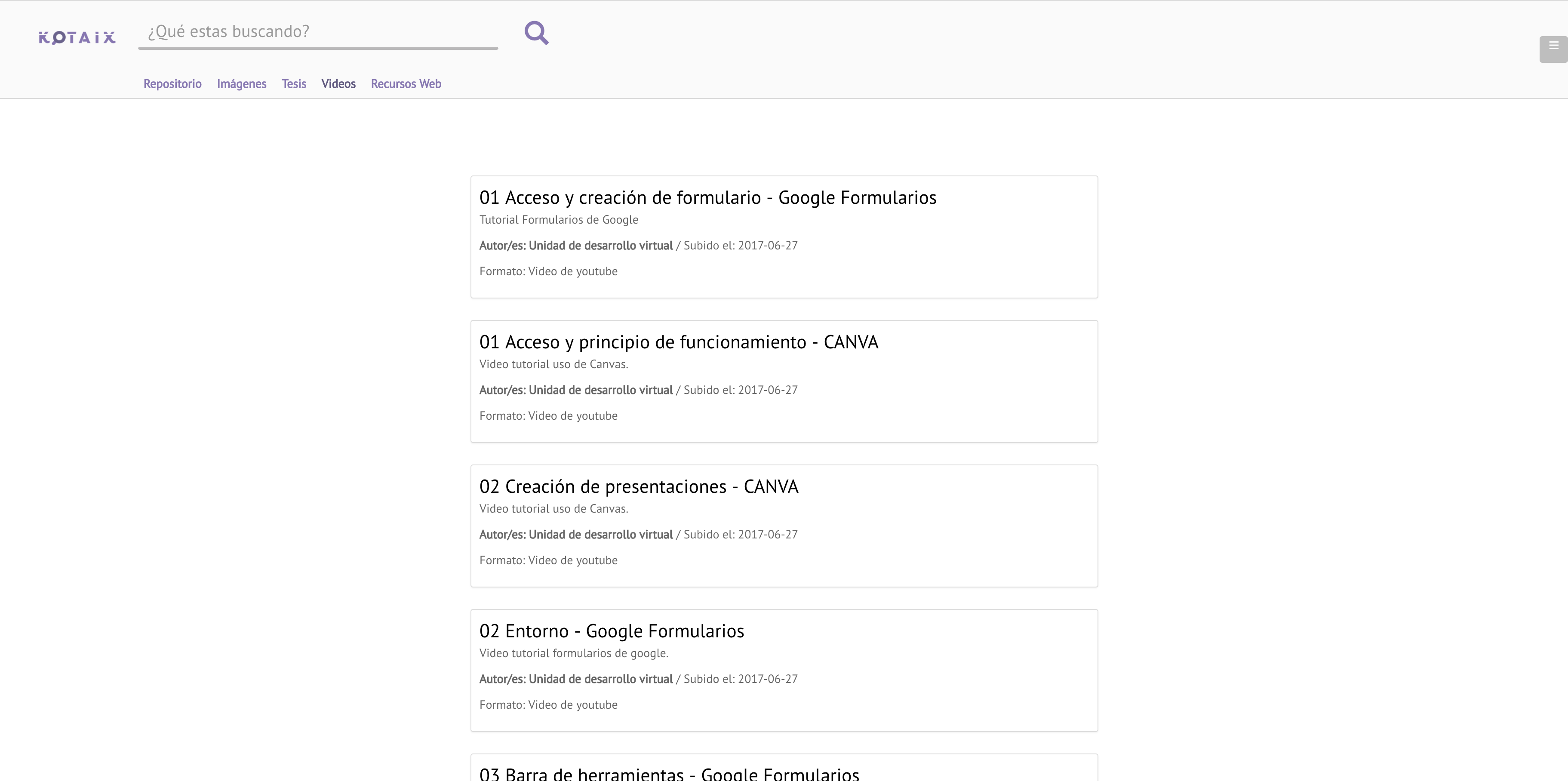
Task: Open the hamburger menu button
Action: 1553,49
